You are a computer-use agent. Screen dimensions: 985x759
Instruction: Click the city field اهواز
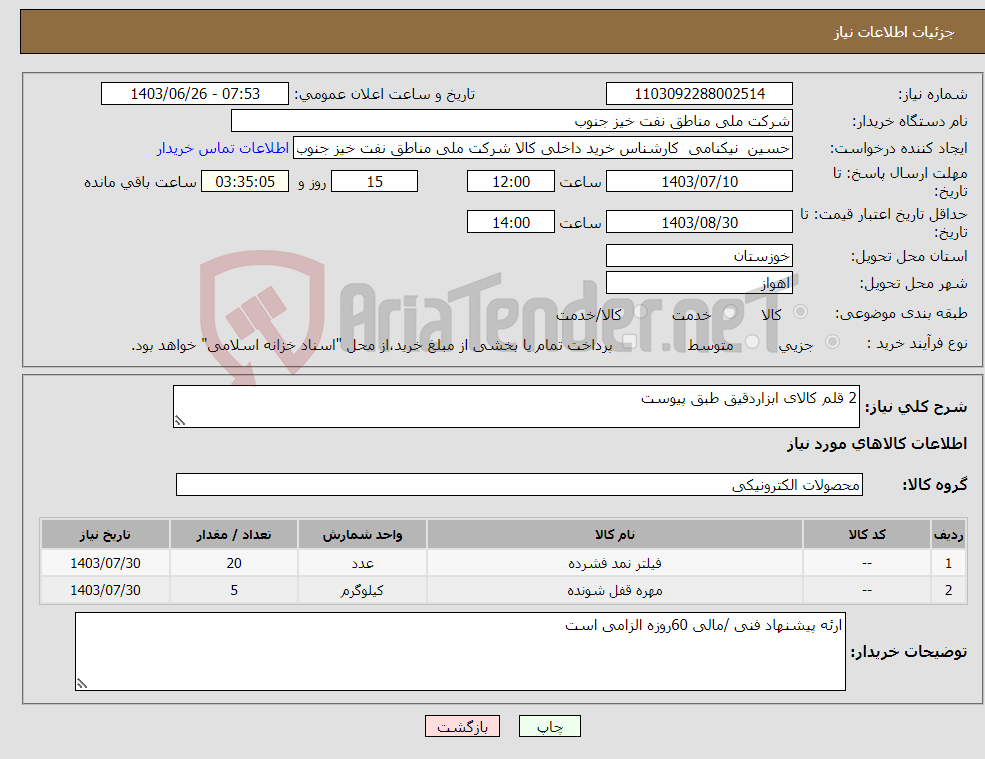[x=699, y=283]
